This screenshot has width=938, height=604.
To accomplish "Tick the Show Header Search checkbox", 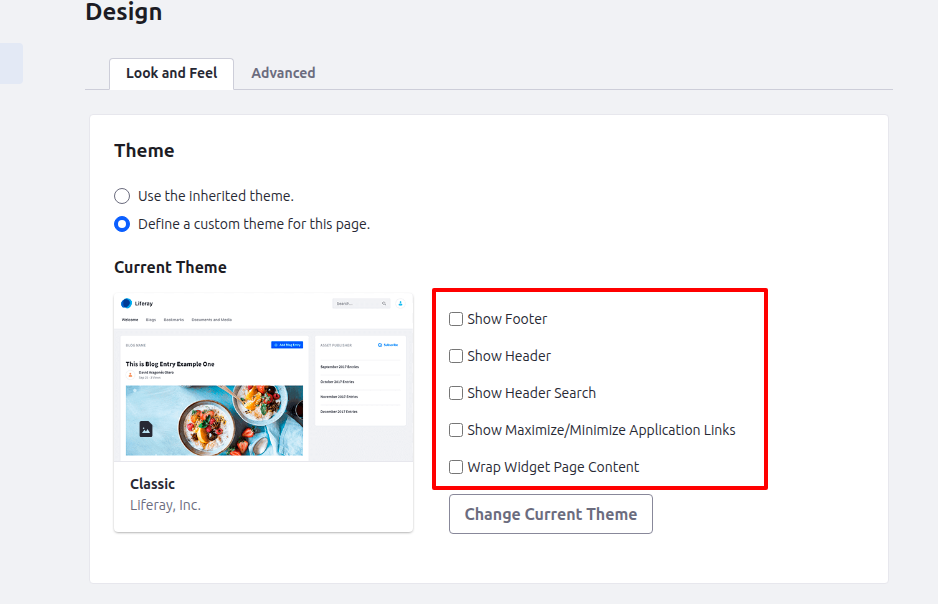I will coord(456,393).
